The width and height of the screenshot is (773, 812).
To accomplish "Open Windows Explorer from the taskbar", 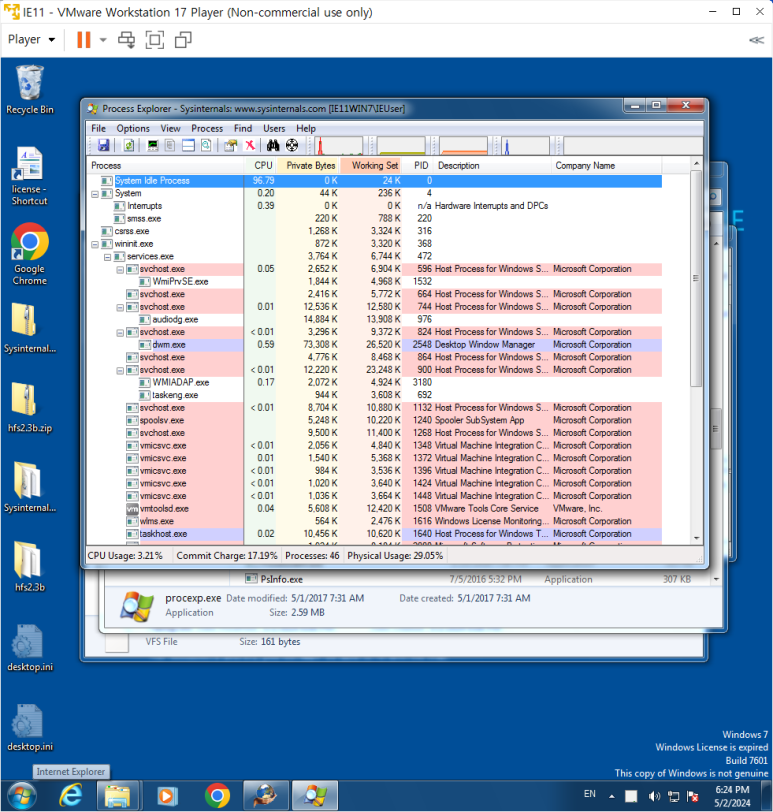I will [118, 795].
